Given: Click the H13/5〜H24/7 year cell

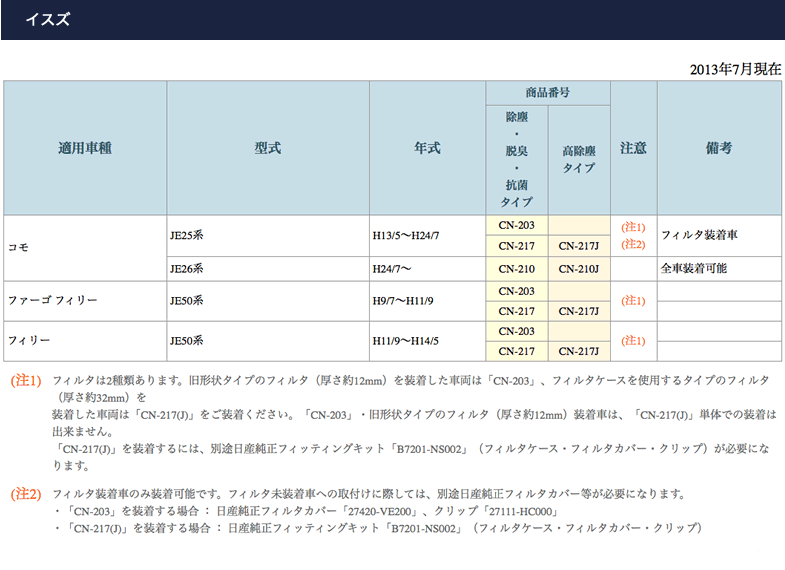Looking at the screenshot, I should 427,236.
